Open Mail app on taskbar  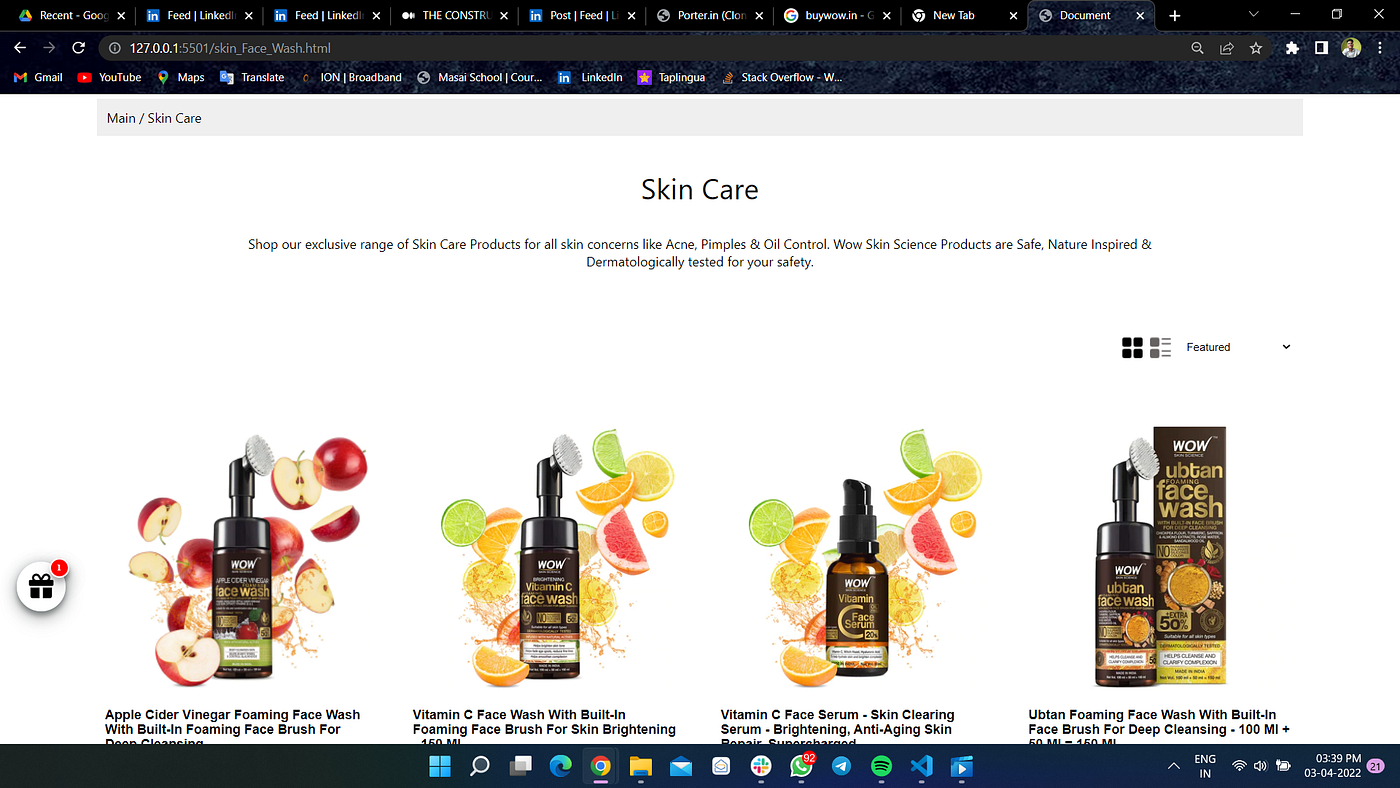(681, 767)
